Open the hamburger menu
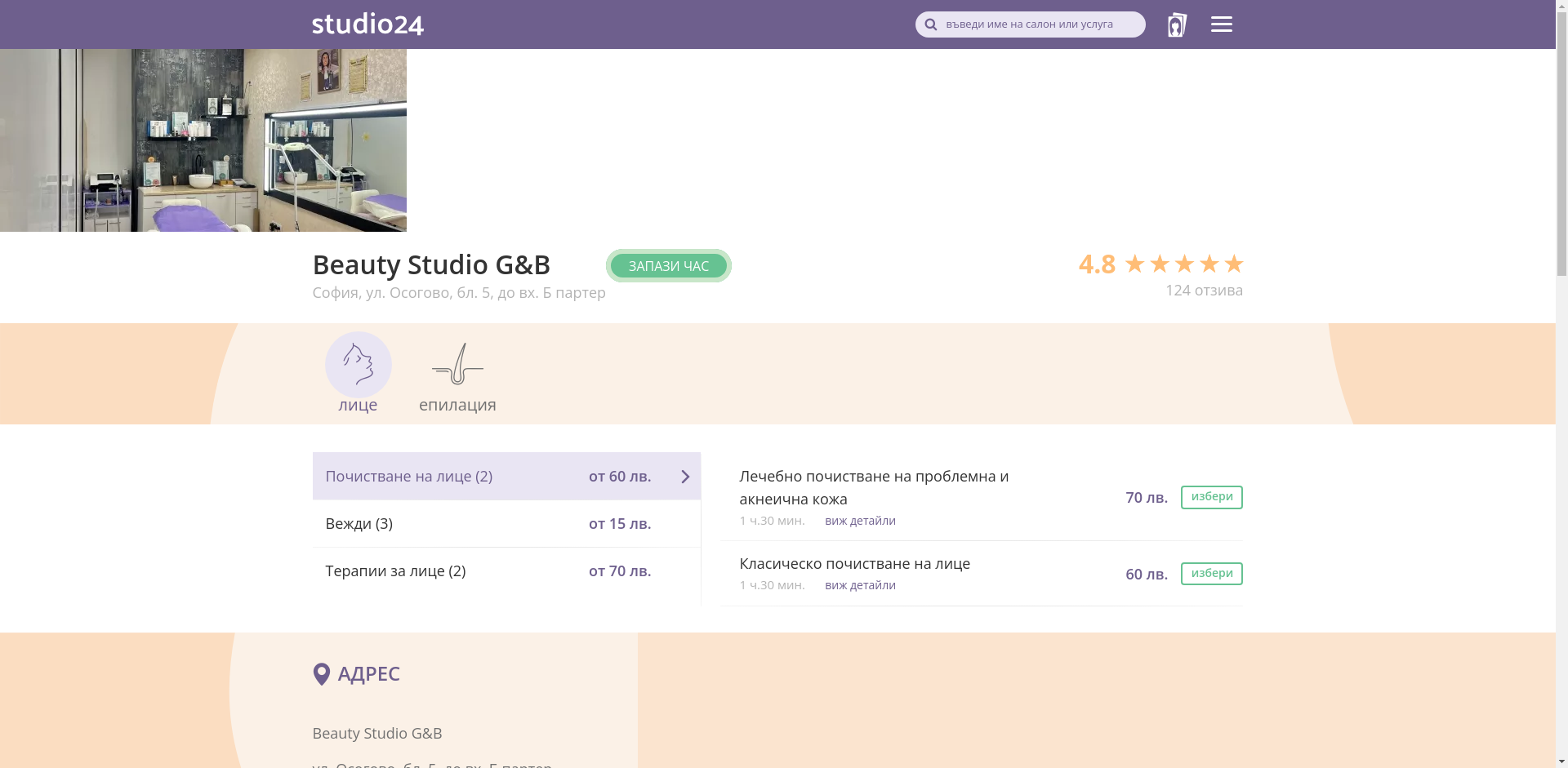Viewport: 1568px width, 768px height. tap(1221, 24)
